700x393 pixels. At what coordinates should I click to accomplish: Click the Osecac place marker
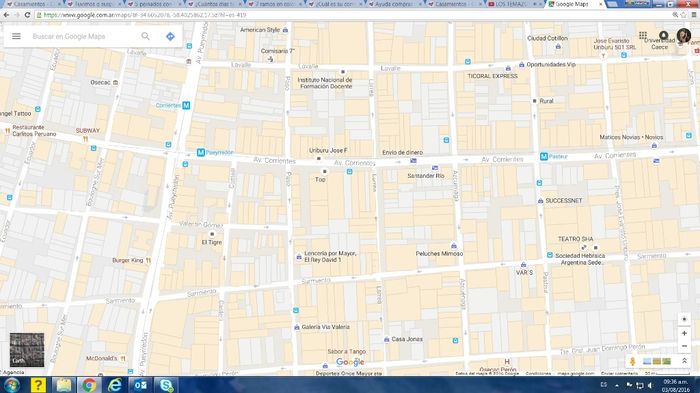tap(116, 82)
